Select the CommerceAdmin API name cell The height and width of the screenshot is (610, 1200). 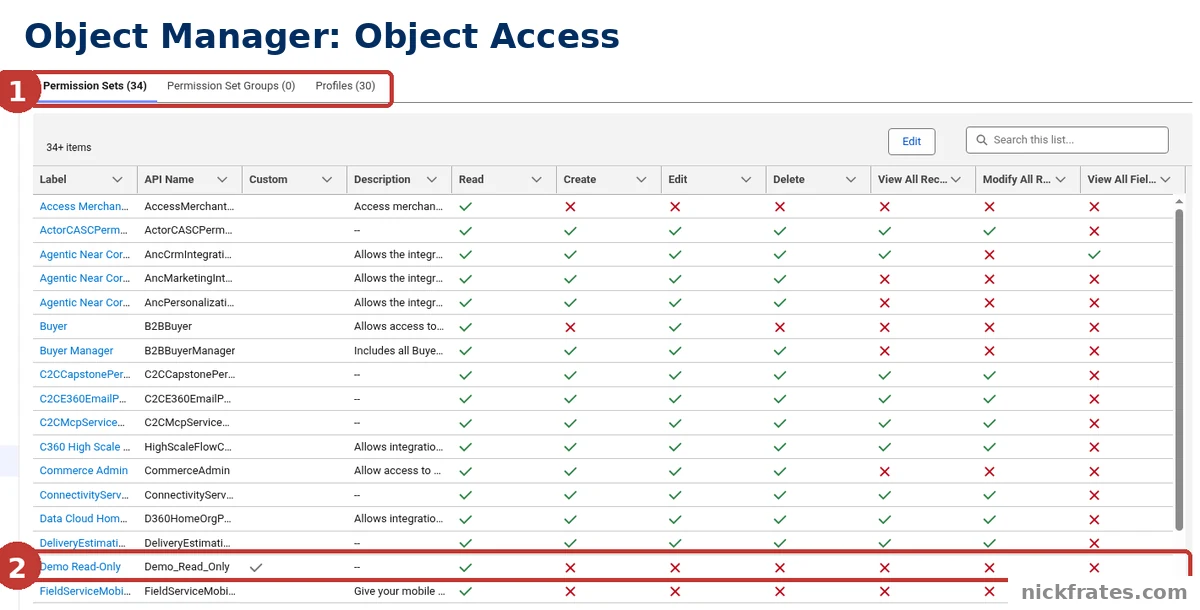tap(187, 471)
